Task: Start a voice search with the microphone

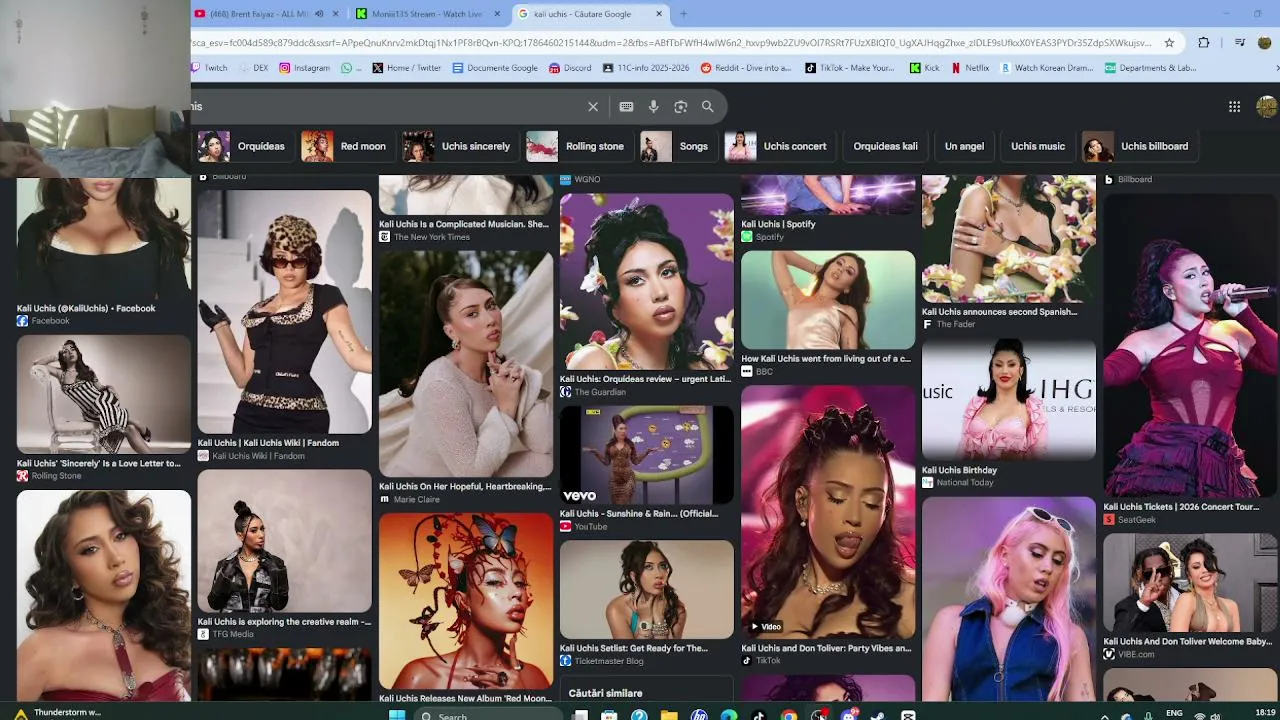Action: (x=653, y=106)
